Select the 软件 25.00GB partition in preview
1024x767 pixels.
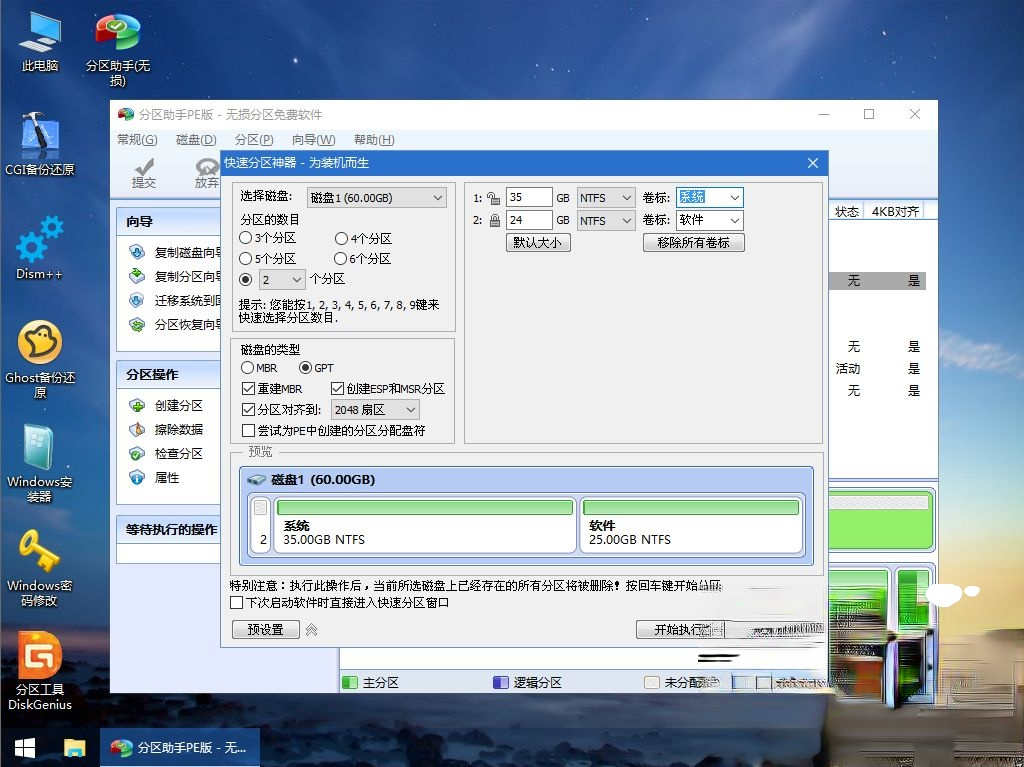pyautogui.click(x=691, y=525)
